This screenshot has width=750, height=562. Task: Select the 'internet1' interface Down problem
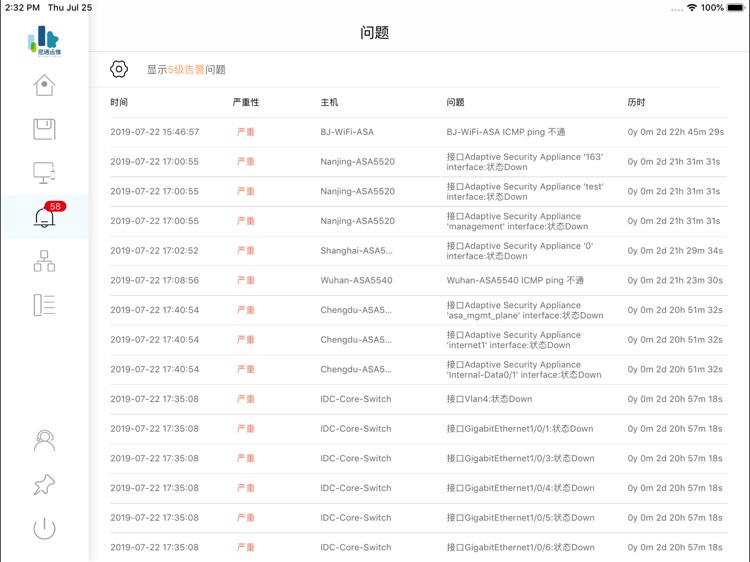pyautogui.click(x=513, y=340)
